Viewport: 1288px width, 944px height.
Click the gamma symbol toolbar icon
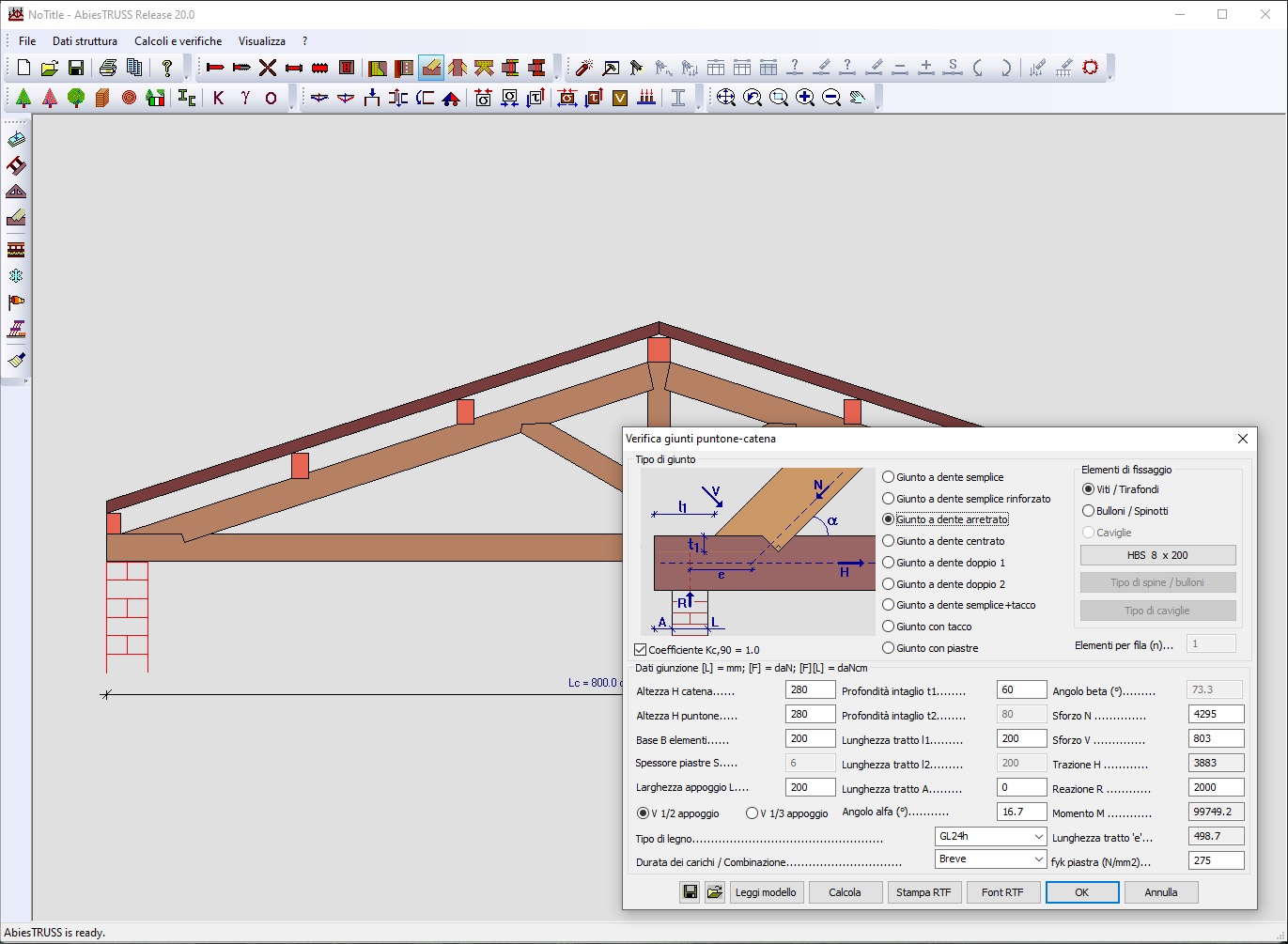click(x=245, y=98)
